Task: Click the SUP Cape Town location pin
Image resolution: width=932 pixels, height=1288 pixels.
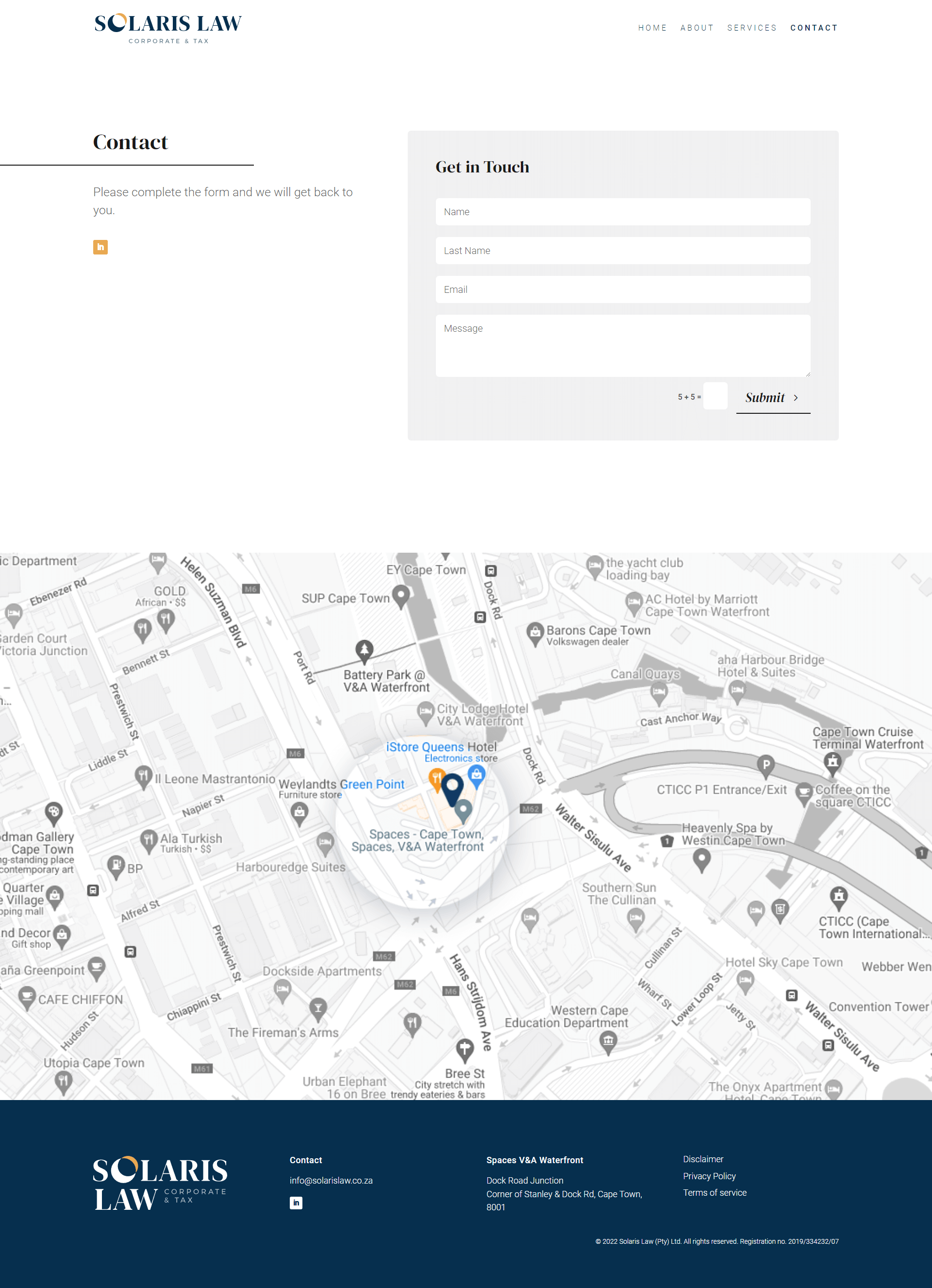Action: tap(401, 595)
